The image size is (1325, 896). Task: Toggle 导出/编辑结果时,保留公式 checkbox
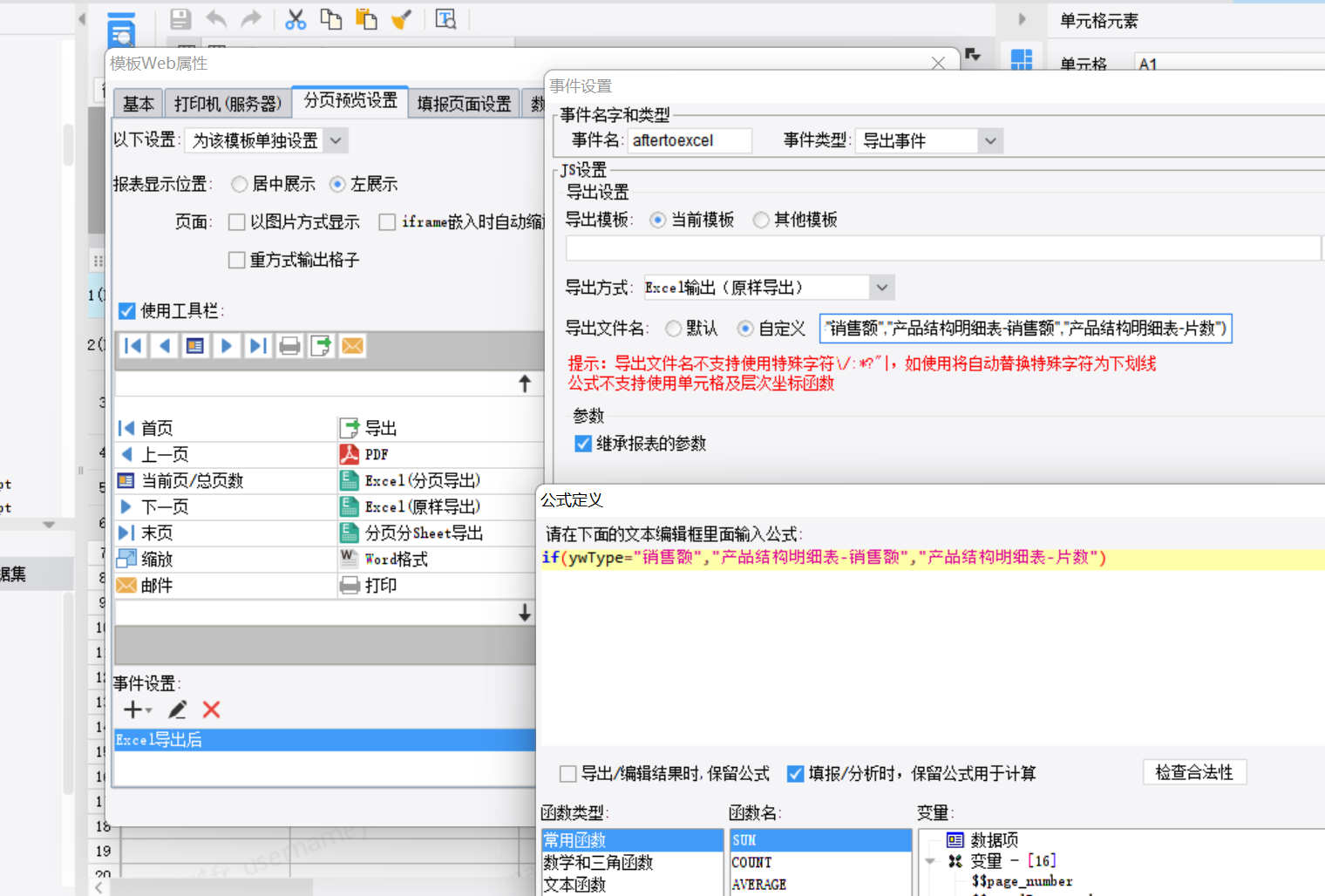pyautogui.click(x=568, y=773)
